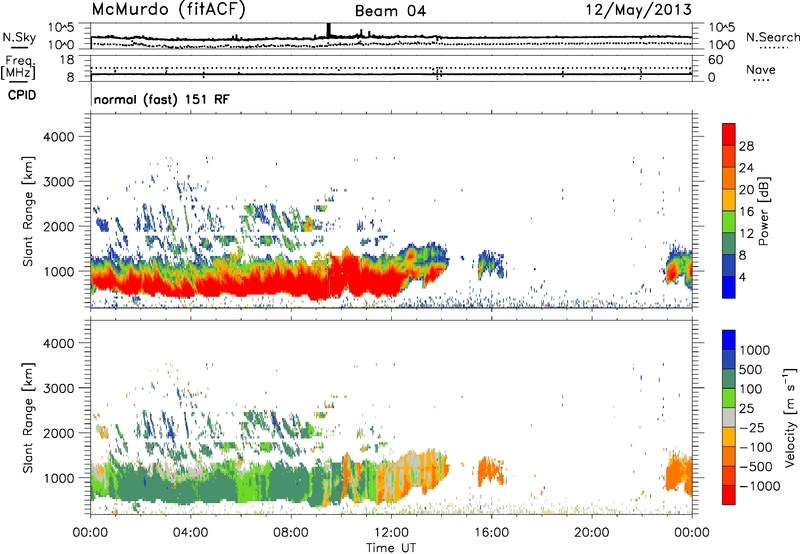Click the orange velocity echo patch near 16:00

point(491,472)
